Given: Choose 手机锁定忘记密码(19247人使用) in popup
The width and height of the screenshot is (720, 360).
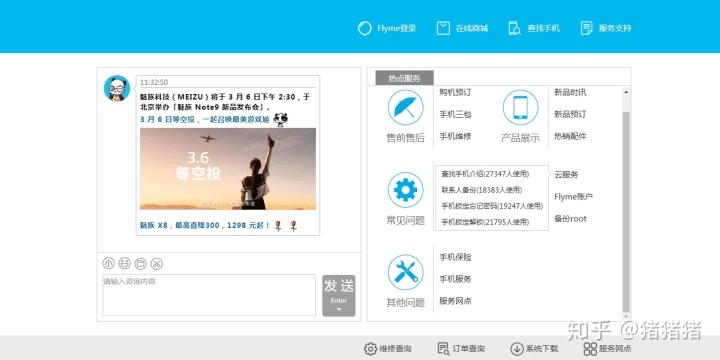Looking at the screenshot, I should tap(492, 206).
